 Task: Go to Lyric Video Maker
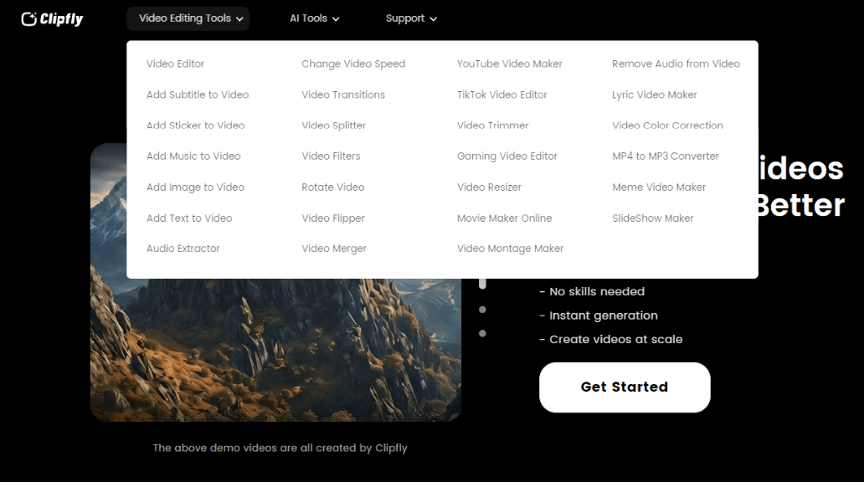click(655, 95)
